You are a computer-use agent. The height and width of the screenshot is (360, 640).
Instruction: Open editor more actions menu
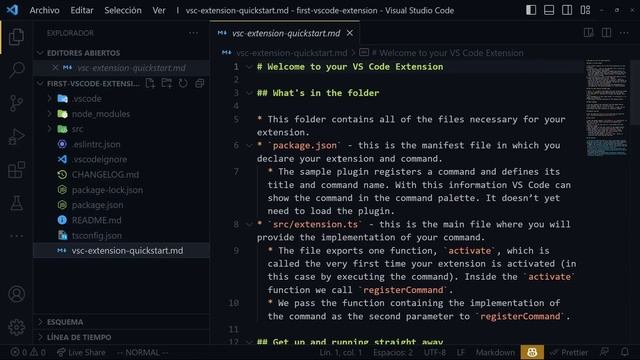click(624, 33)
